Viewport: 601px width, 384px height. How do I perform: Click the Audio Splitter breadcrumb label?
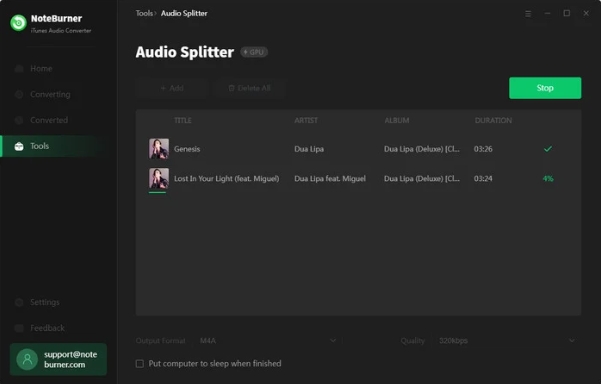pos(184,13)
